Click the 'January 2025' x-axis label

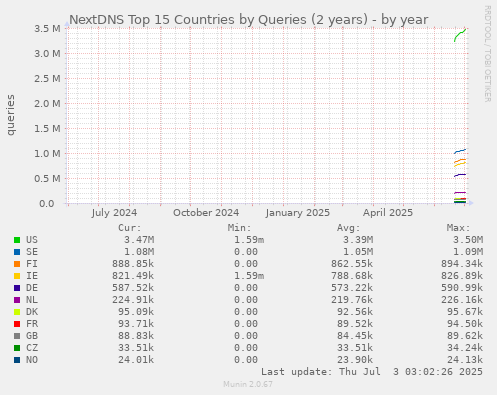(x=298, y=213)
